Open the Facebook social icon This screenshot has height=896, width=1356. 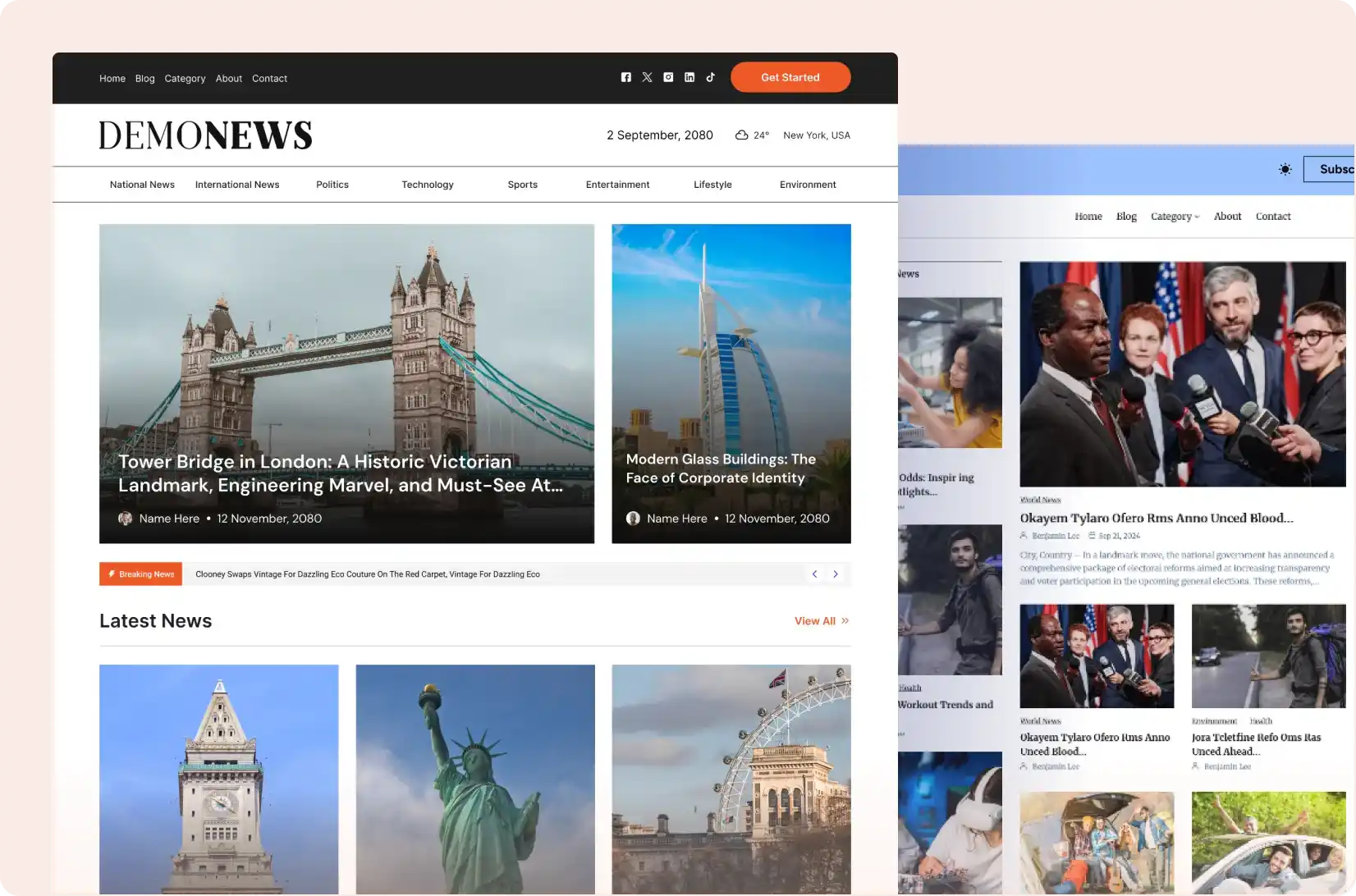click(626, 77)
